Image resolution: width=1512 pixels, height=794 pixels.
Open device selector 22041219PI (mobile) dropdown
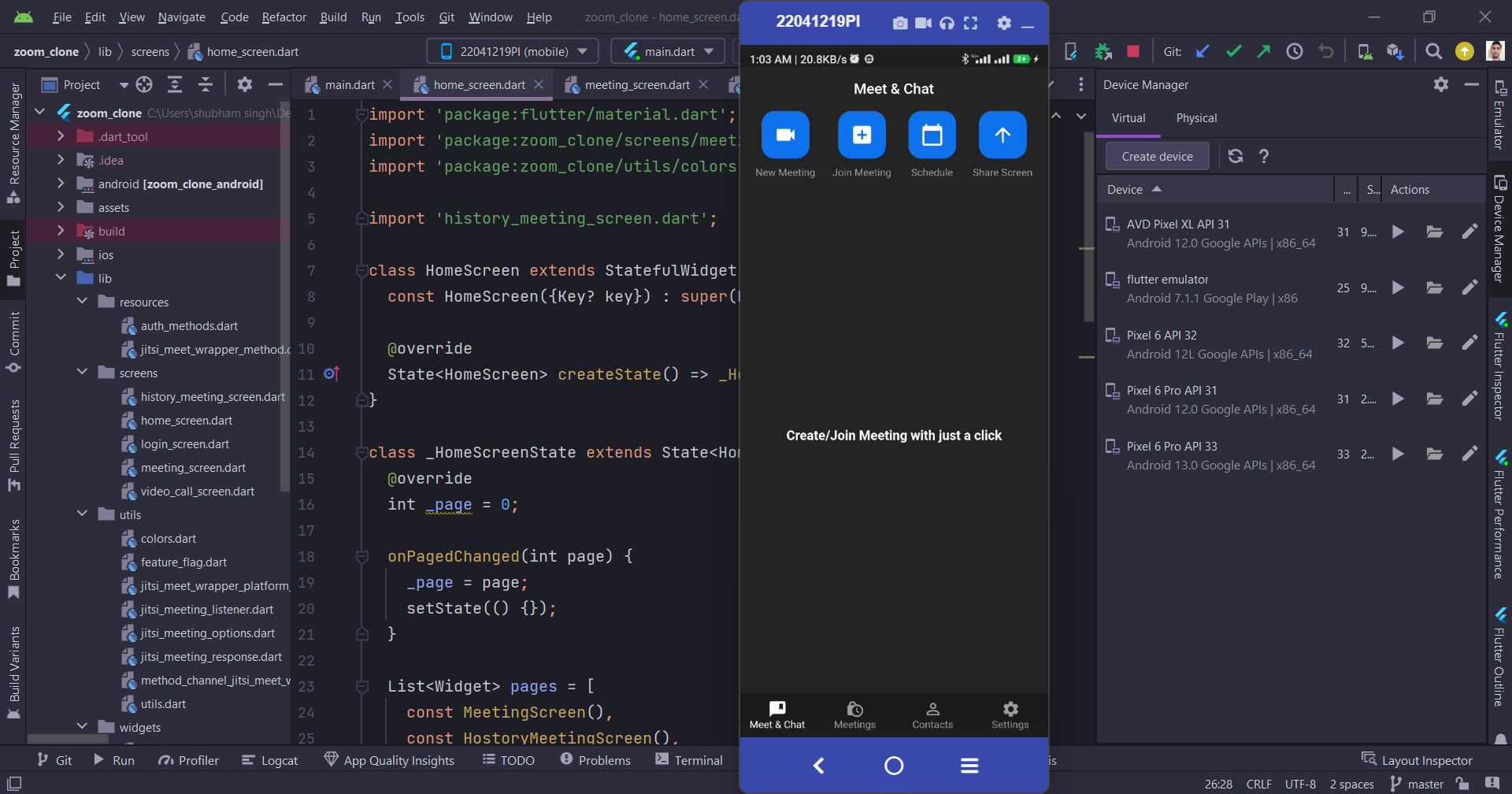513,51
